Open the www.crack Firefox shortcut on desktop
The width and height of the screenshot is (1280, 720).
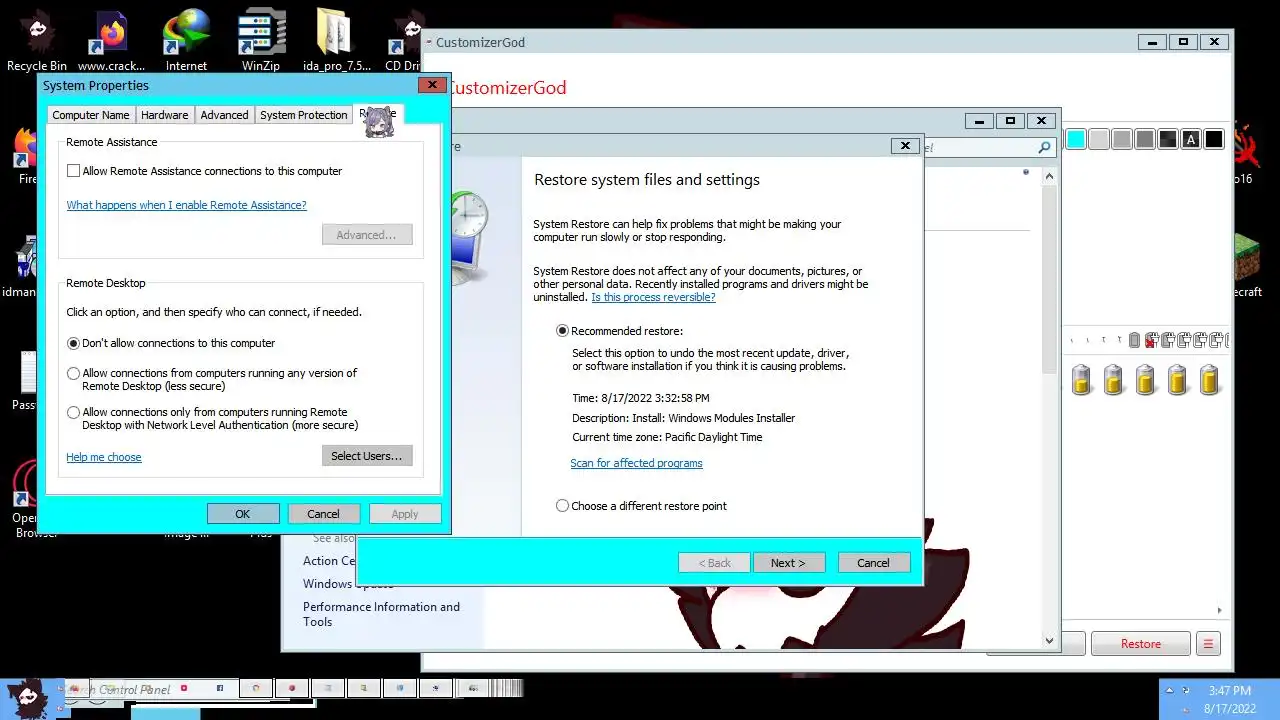[111, 40]
